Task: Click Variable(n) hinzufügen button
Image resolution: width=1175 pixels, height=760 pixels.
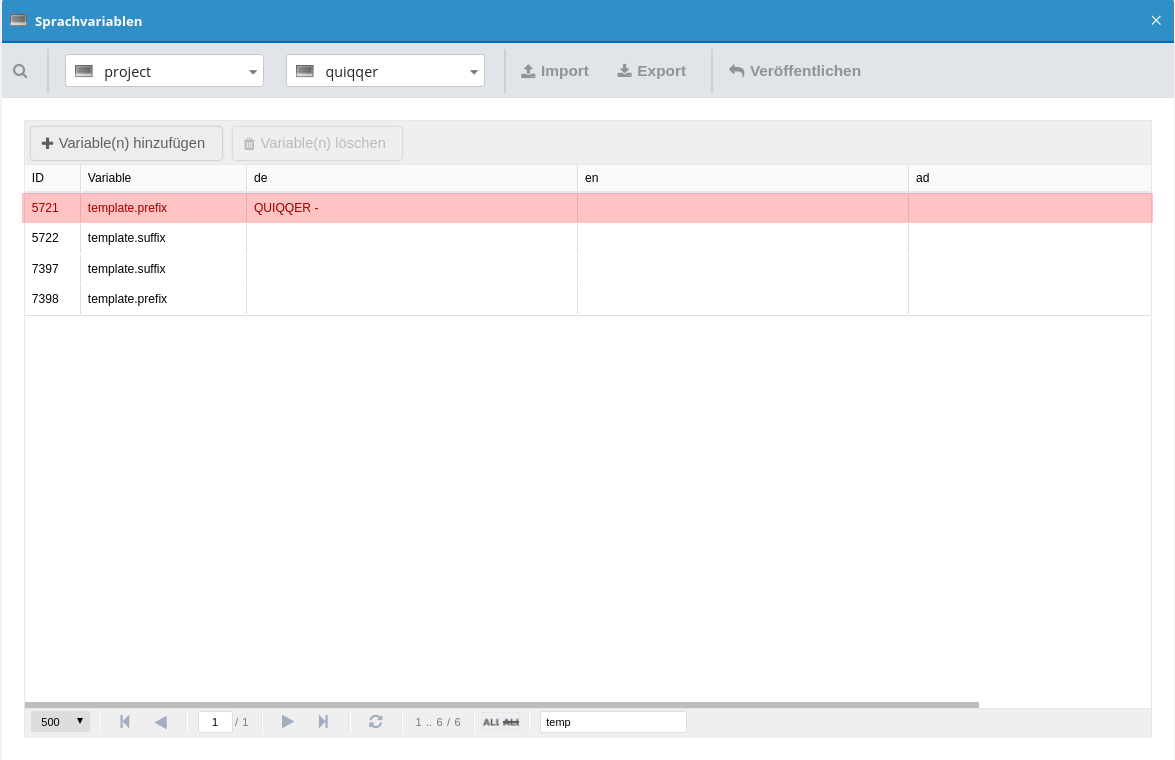Action: pyautogui.click(x=126, y=143)
